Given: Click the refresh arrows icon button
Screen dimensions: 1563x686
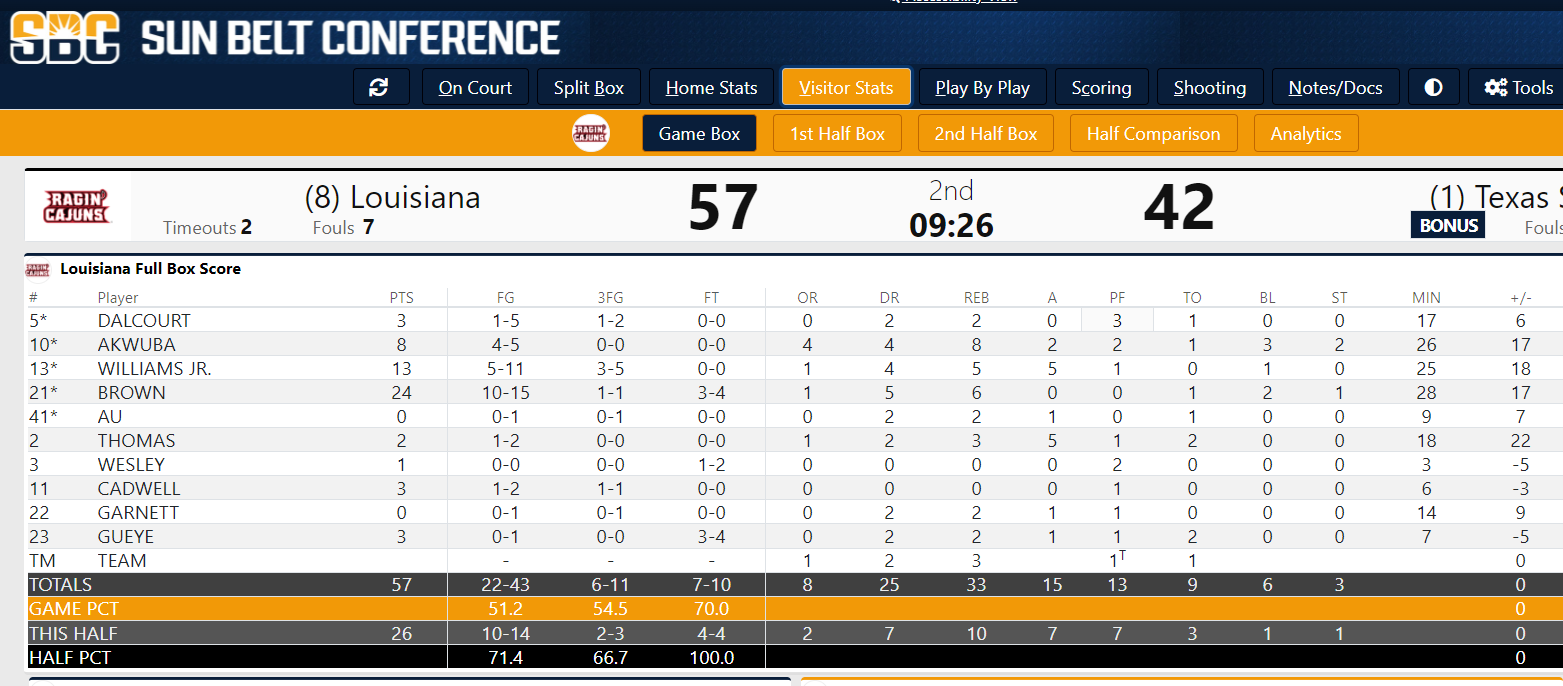Looking at the screenshot, I should click(380, 87).
